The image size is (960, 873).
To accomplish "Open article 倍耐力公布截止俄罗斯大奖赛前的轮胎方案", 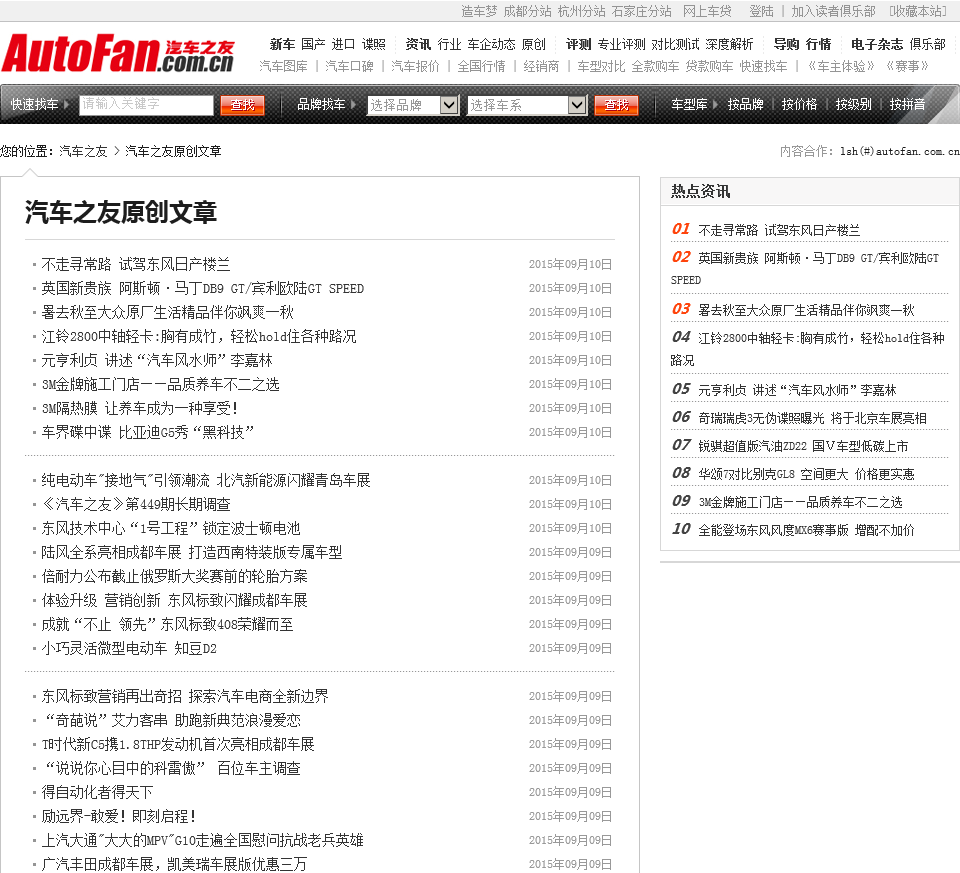I will pos(174,576).
